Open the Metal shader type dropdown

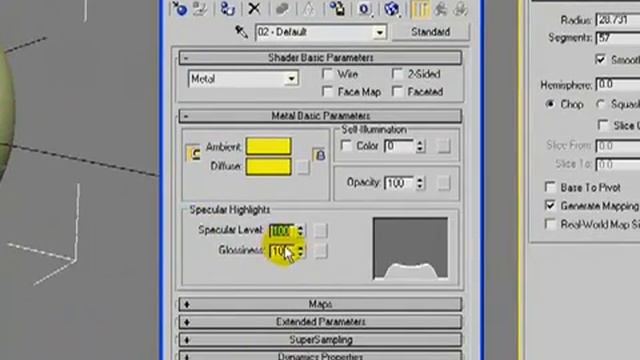291,79
